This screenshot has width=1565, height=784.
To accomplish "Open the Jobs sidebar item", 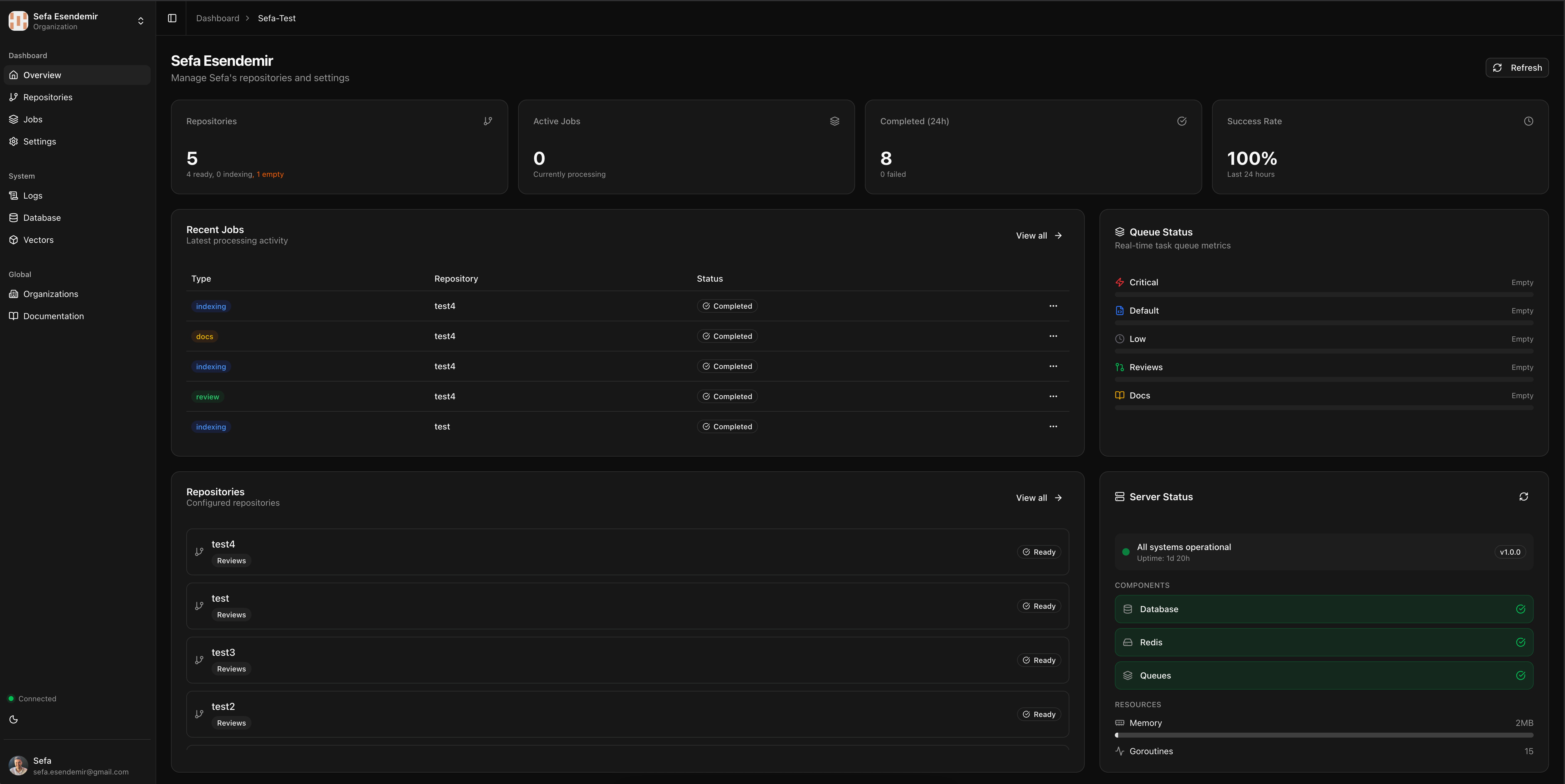I will 33,120.
